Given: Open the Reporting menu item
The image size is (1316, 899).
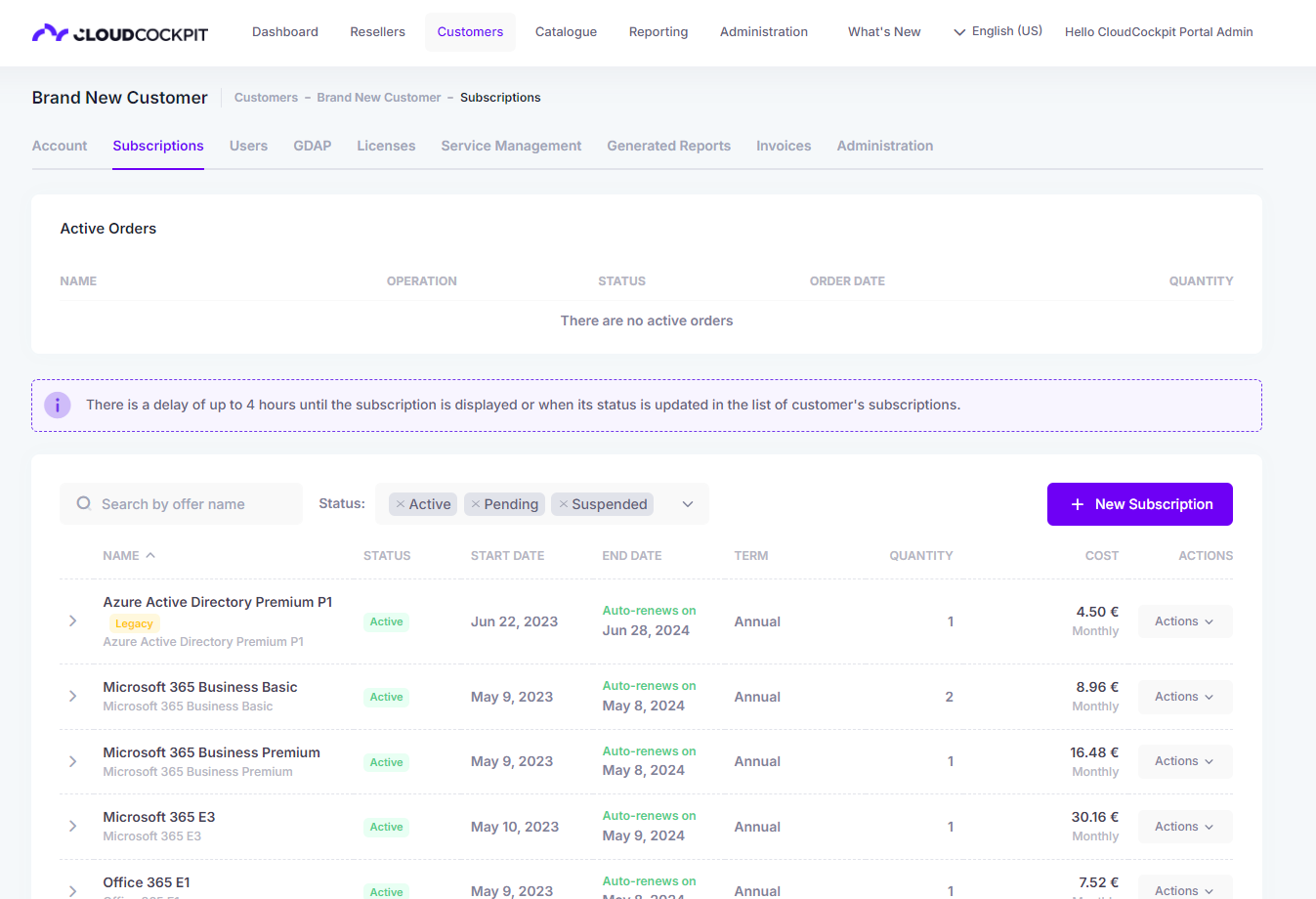Looking at the screenshot, I should coord(658,32).
